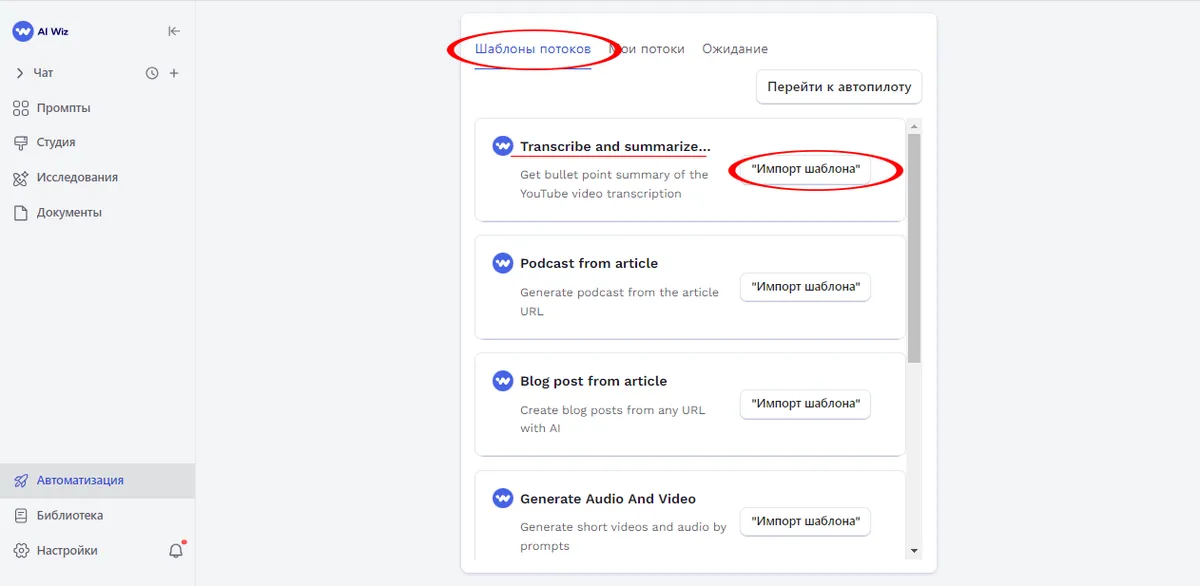The height and width of the screenshot is (586, 1200).
Task: Import the Podcast from article template
Action: pos(805,287)
